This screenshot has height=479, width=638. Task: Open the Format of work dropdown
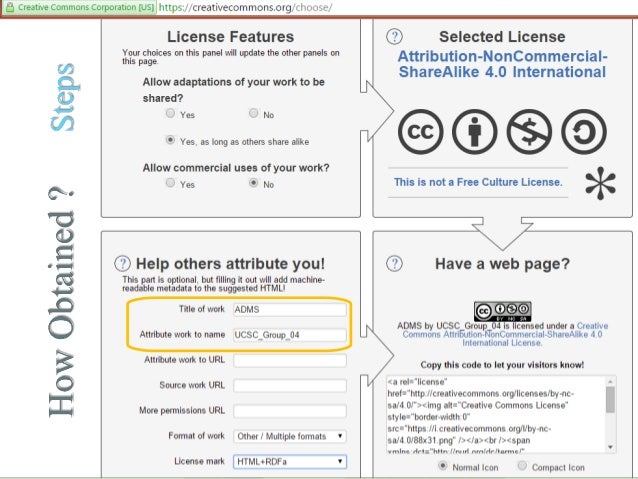pos(290,436)
